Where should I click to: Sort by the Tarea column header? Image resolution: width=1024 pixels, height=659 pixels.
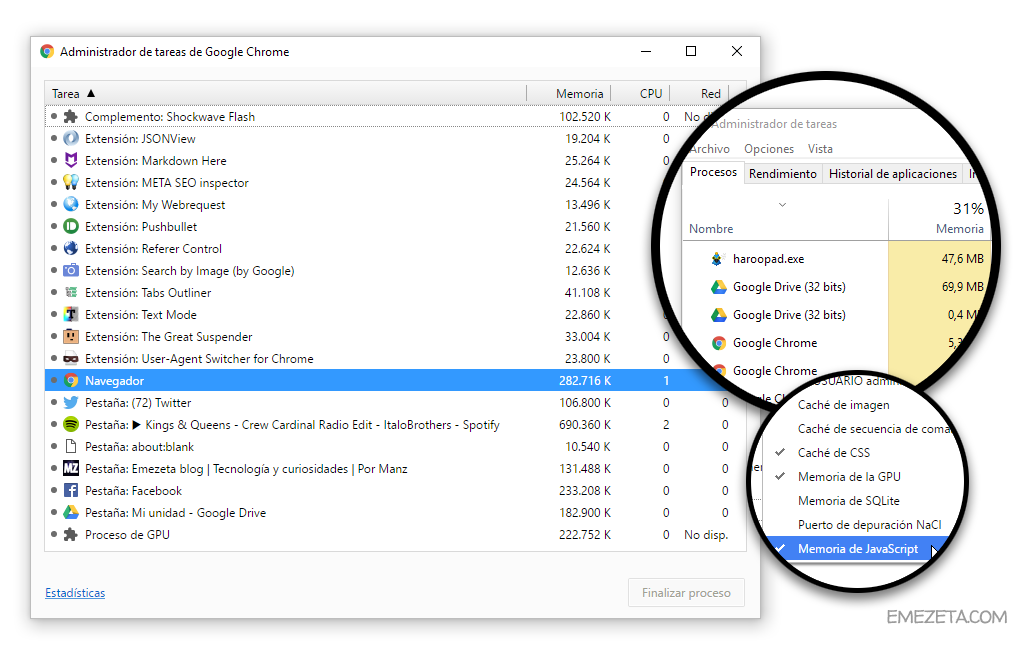click(x=285, y=94)
